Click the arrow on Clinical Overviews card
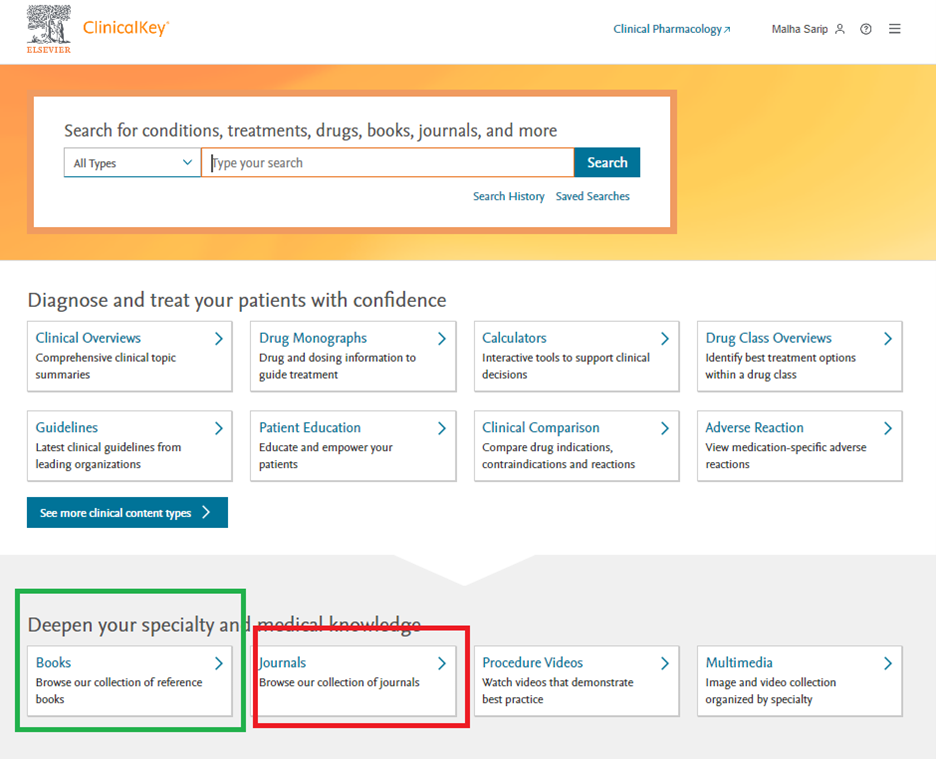Image resolution: width=936 pixels, height=759 pixels. pos(219,339)
